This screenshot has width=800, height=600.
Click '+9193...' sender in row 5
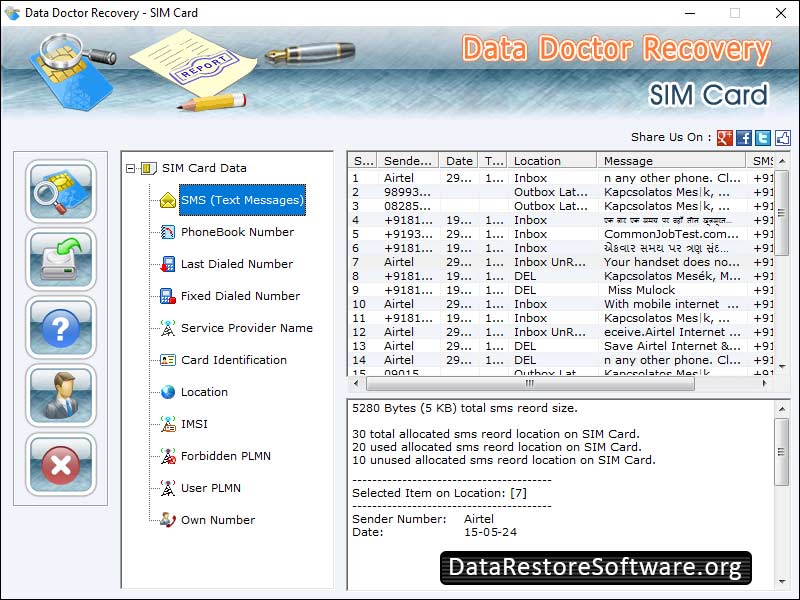[408, 234]
